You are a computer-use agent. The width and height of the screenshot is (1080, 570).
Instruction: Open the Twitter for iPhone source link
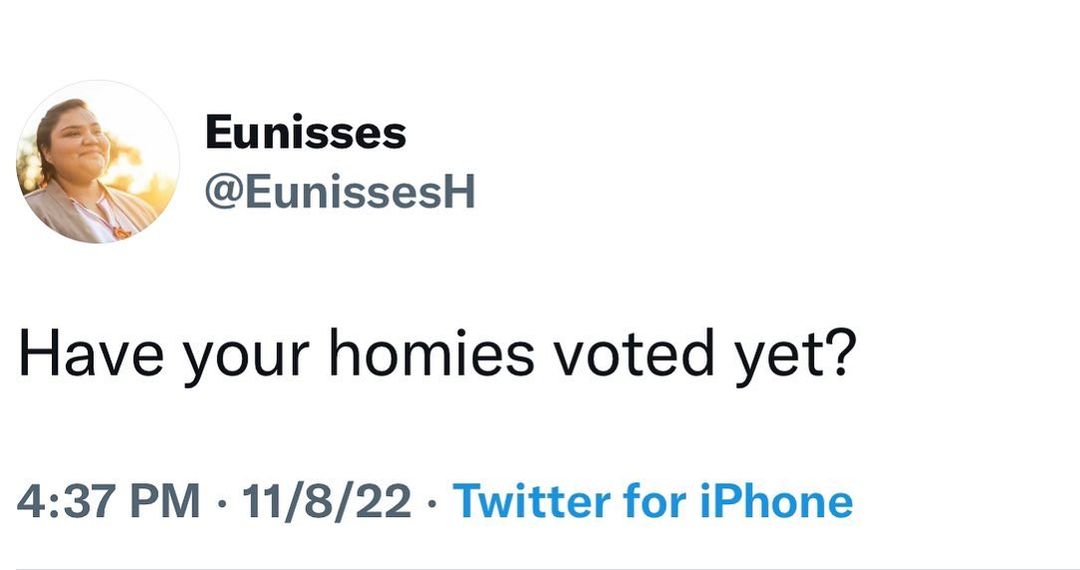(x=653, y=501)
